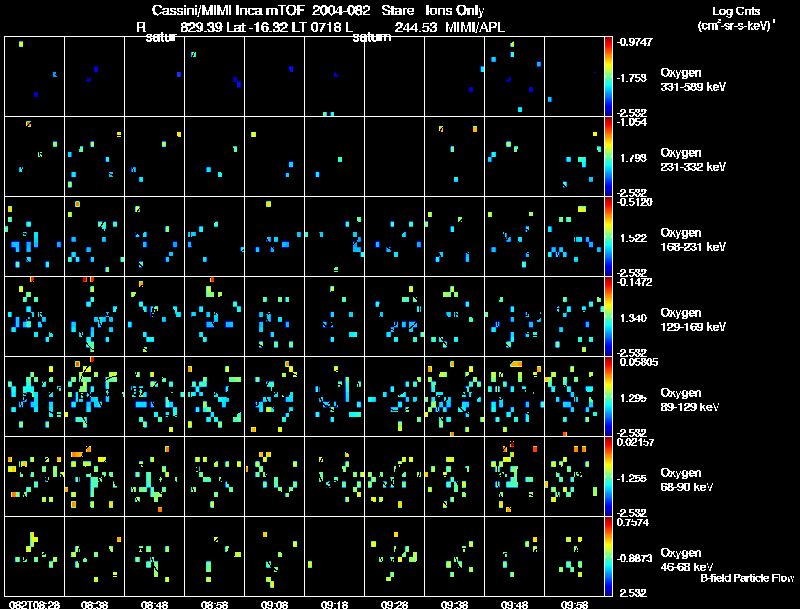Viewport: 800px width, 609px height.
Task: Click the '09:48' time axis label
Action: coord(514,604)
